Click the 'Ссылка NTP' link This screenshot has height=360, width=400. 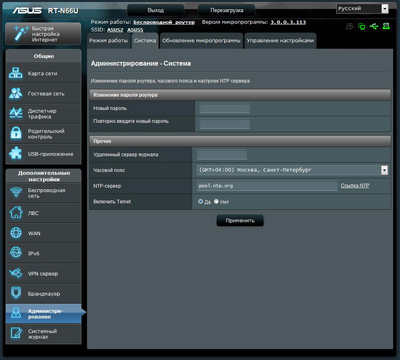[355, 186]
